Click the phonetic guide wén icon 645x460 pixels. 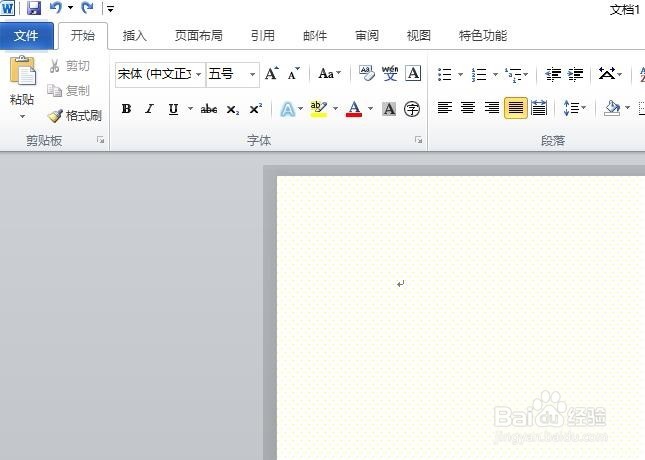[390, 74]
